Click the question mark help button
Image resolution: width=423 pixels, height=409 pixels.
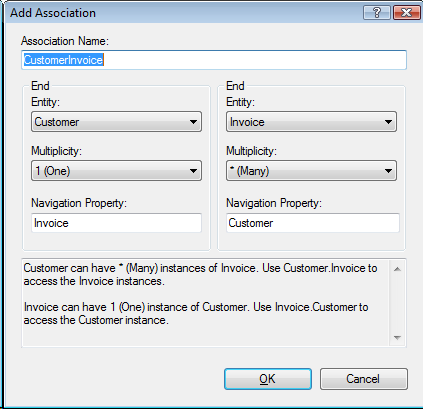tap(376, 13)
